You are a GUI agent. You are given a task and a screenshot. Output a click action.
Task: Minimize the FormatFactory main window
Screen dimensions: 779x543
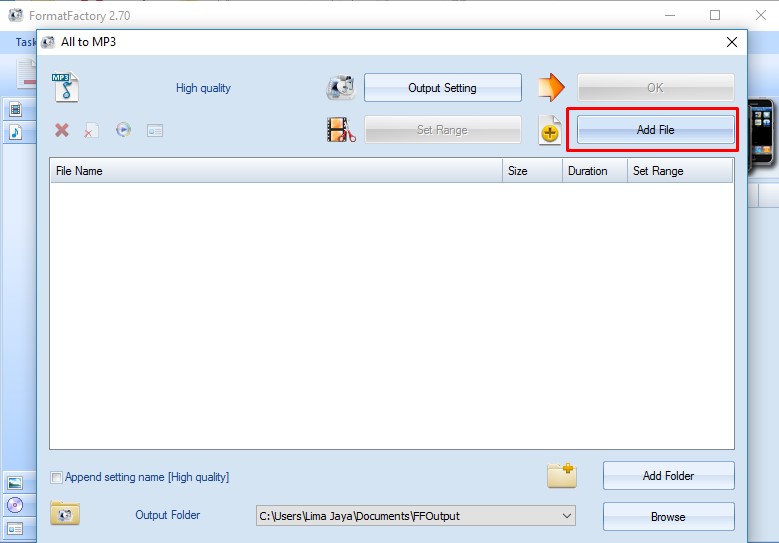[670, 15]
